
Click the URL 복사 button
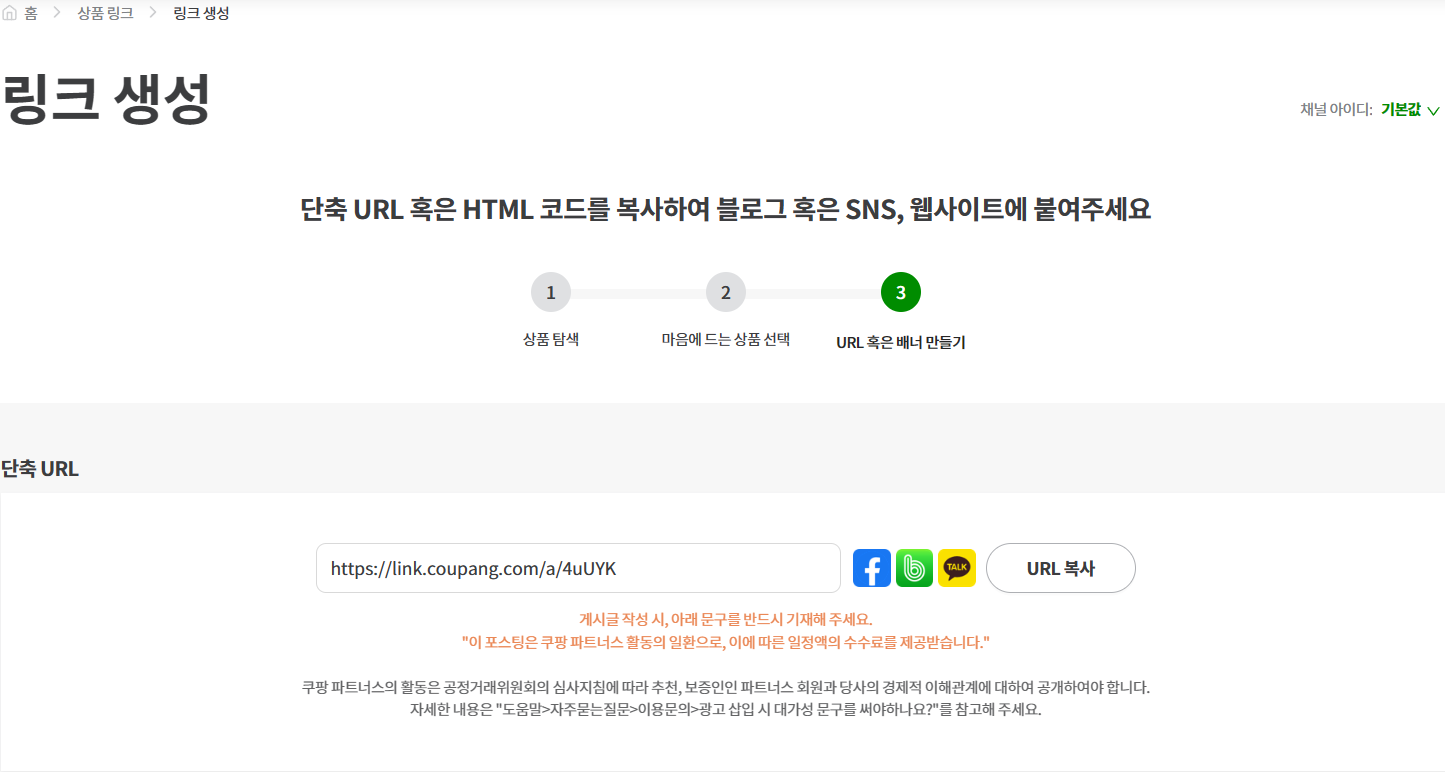click(x=1060, y=567)
